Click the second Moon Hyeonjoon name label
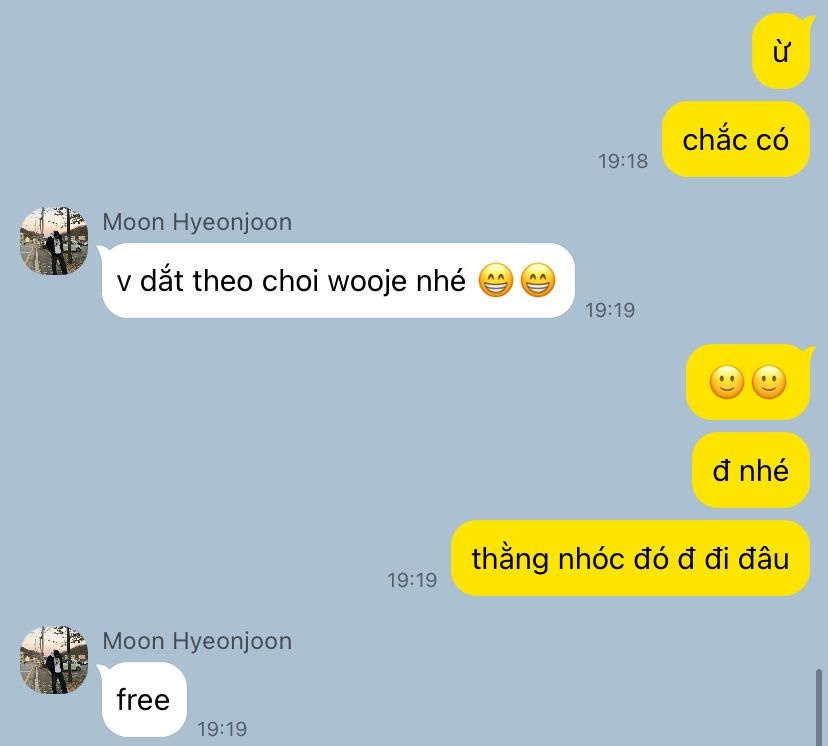 tap(197, 641)
